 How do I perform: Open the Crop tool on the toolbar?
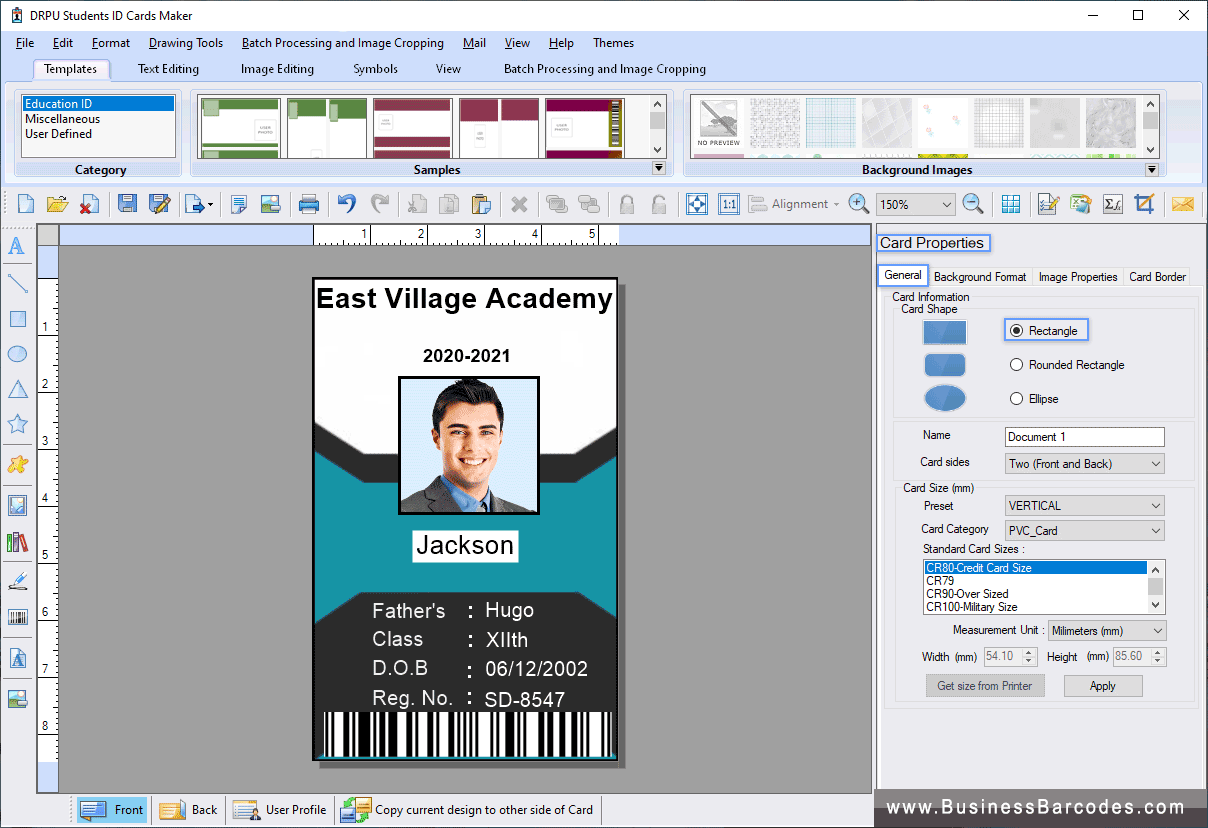[x=1146, y=203]
